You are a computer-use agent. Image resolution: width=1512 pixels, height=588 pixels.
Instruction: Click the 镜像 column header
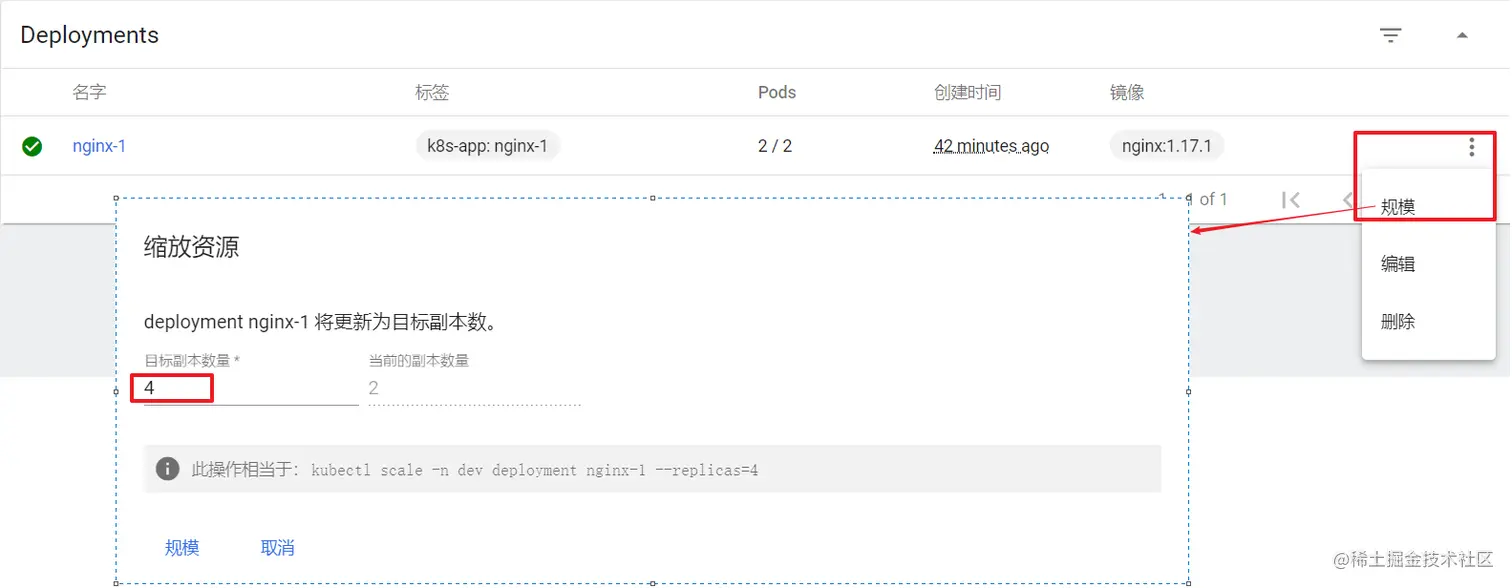pos(1127,93)
